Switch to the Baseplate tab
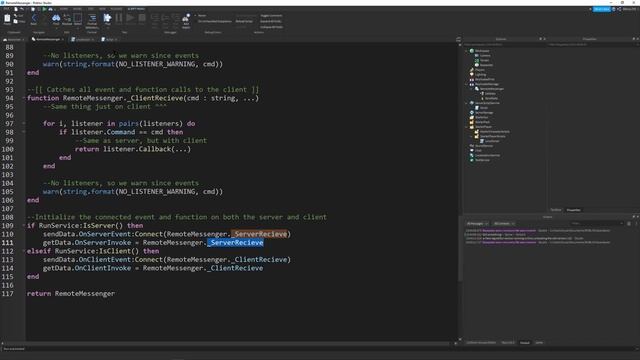 click(x=13, y=39)
